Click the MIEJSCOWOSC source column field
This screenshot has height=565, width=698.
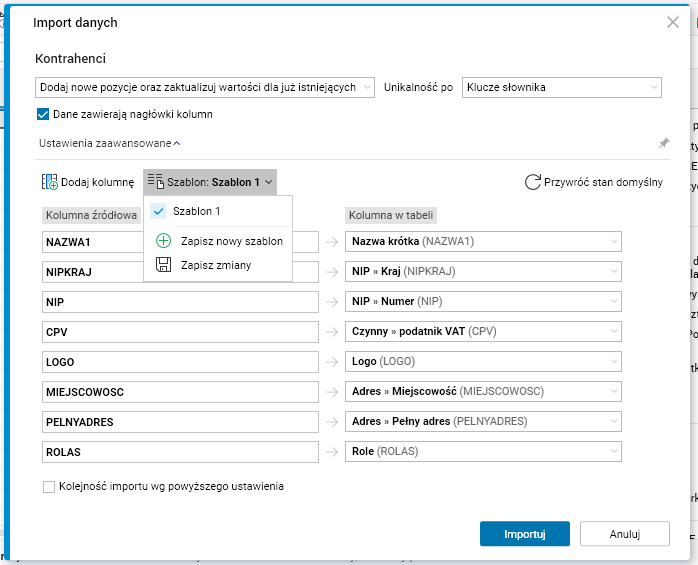pyautogui.click(x=180, y=392)
